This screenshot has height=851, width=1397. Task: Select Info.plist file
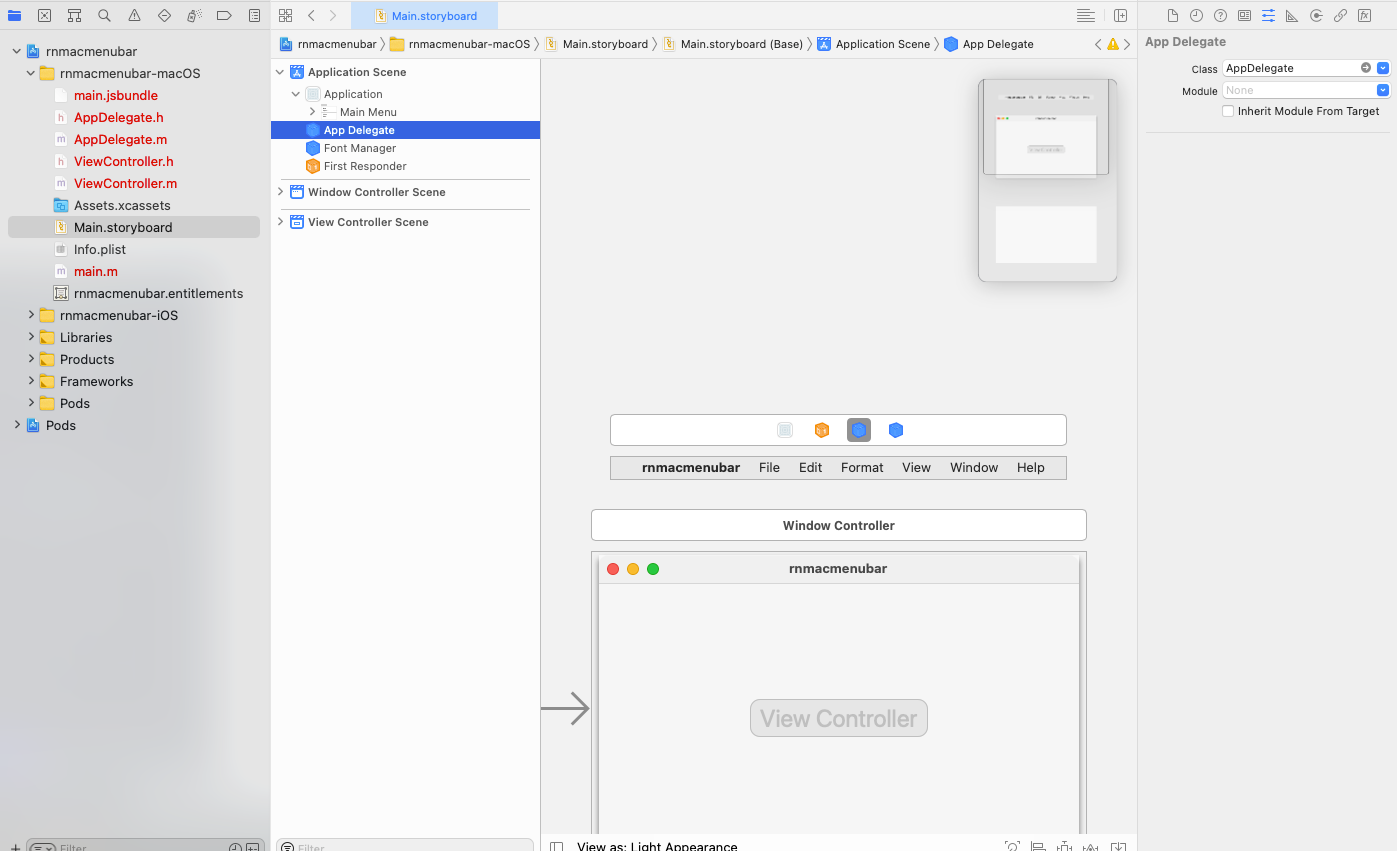click(100, 249)
